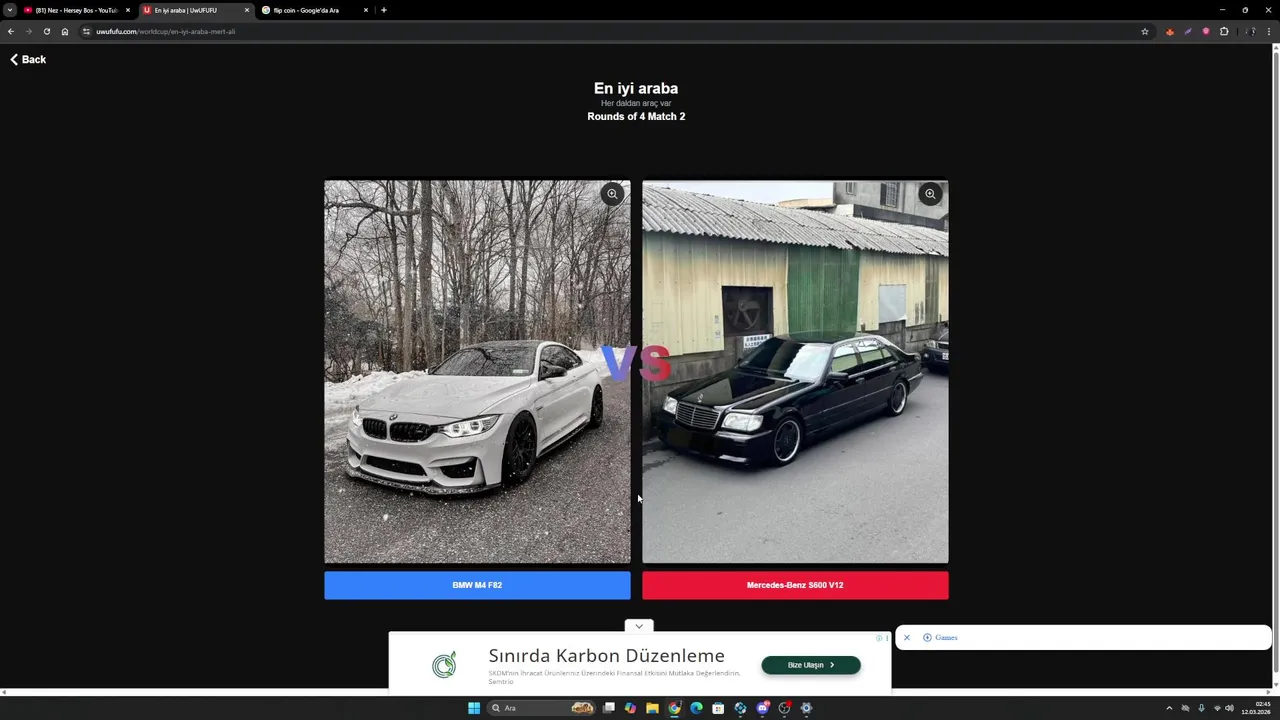Open the pink shield extension icon
The height and width of the screenshot is (720, 1280).
[1206, 31]
